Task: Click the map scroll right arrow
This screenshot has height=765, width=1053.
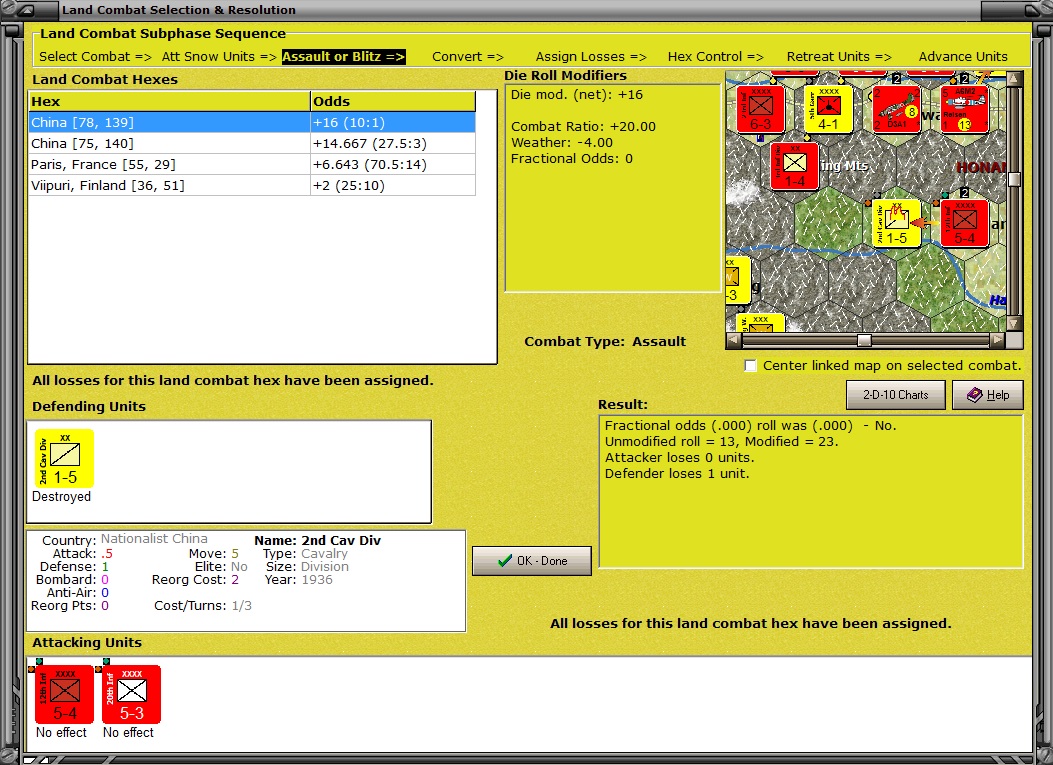Action: 997,341
